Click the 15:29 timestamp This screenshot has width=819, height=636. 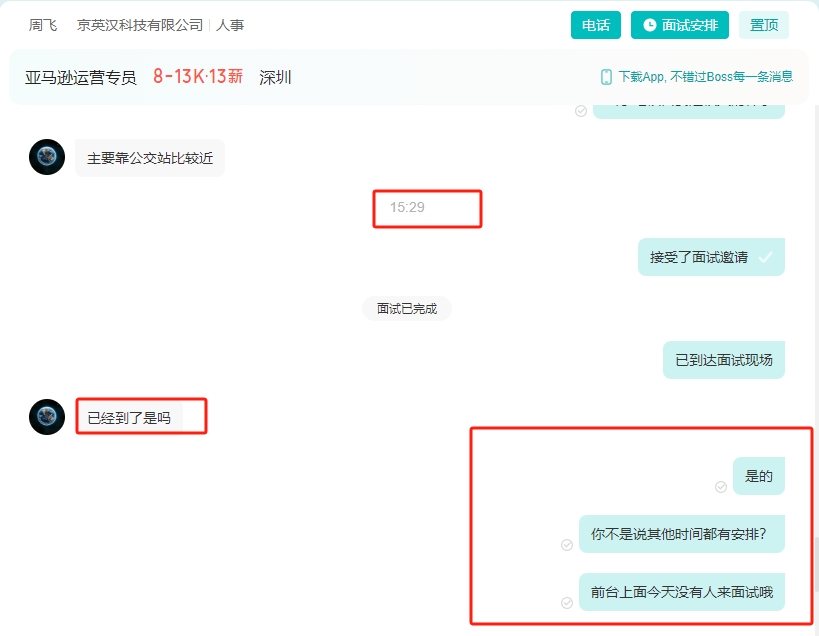point(407,208)
